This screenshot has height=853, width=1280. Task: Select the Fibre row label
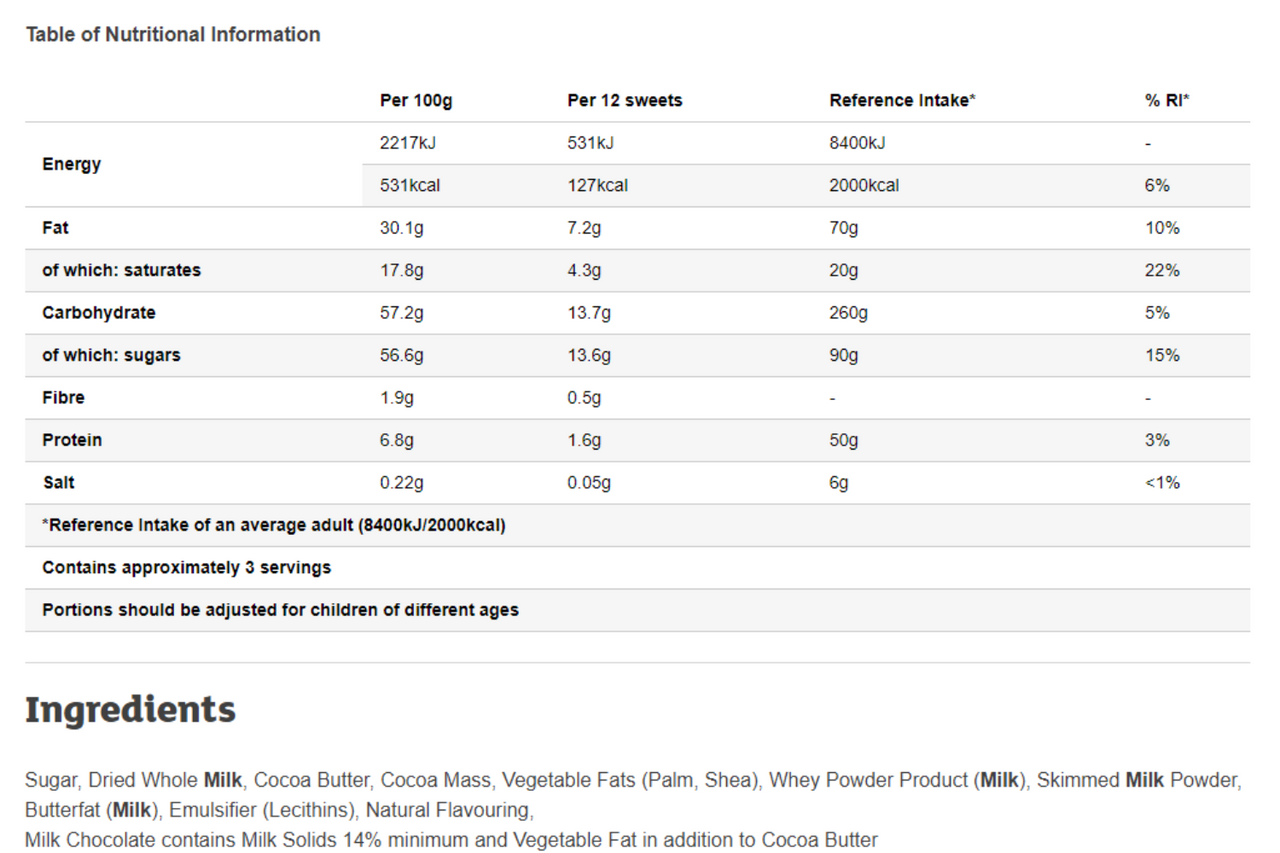(x=63, y=398)
